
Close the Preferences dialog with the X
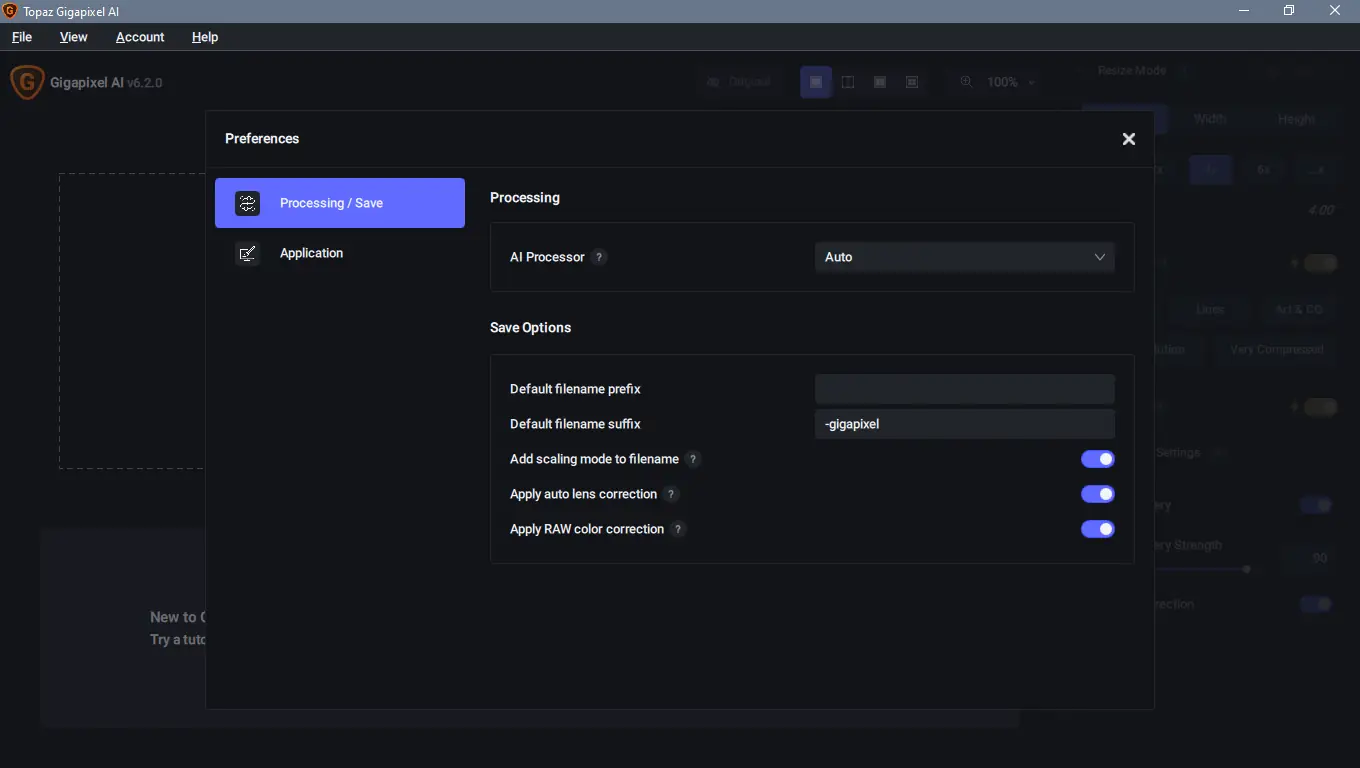pyautogui.click(x=1129, y=139)
